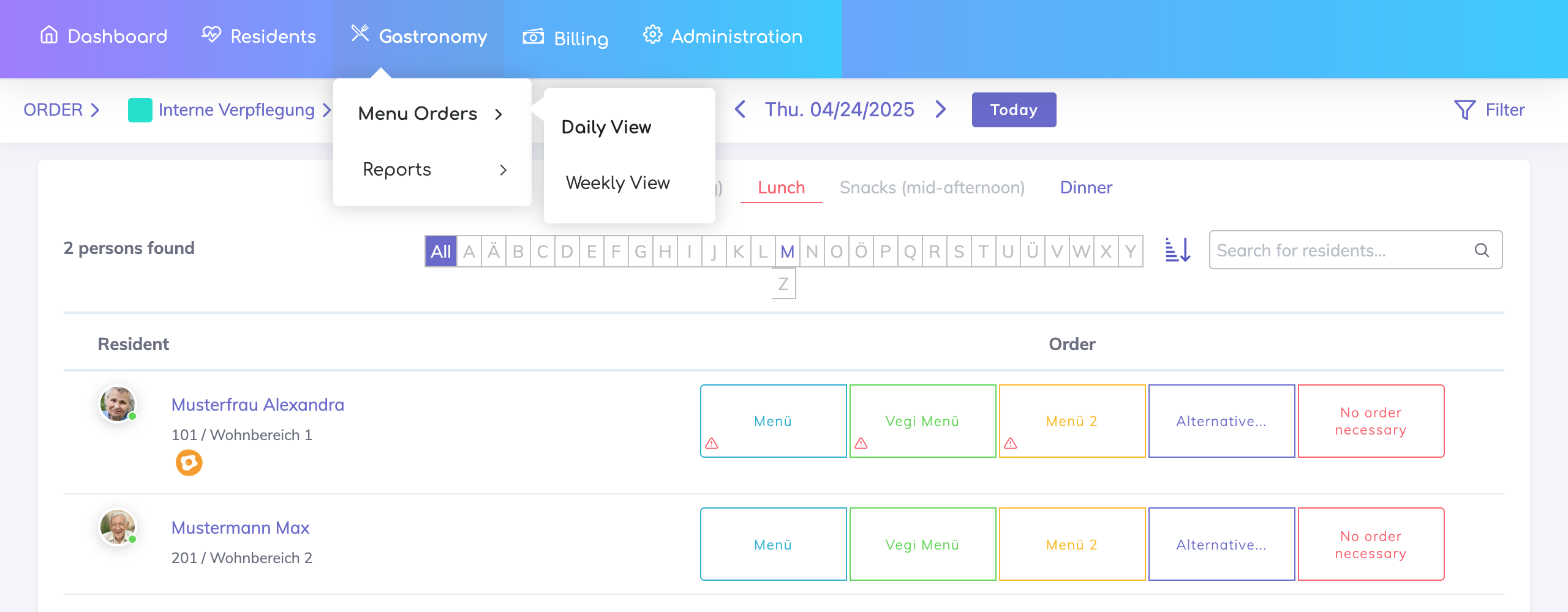Click Musterfrau Alexandra's orange diet icon
Image resolution: width=1568 pixels, height=612 pixels.
coord(189,463)
